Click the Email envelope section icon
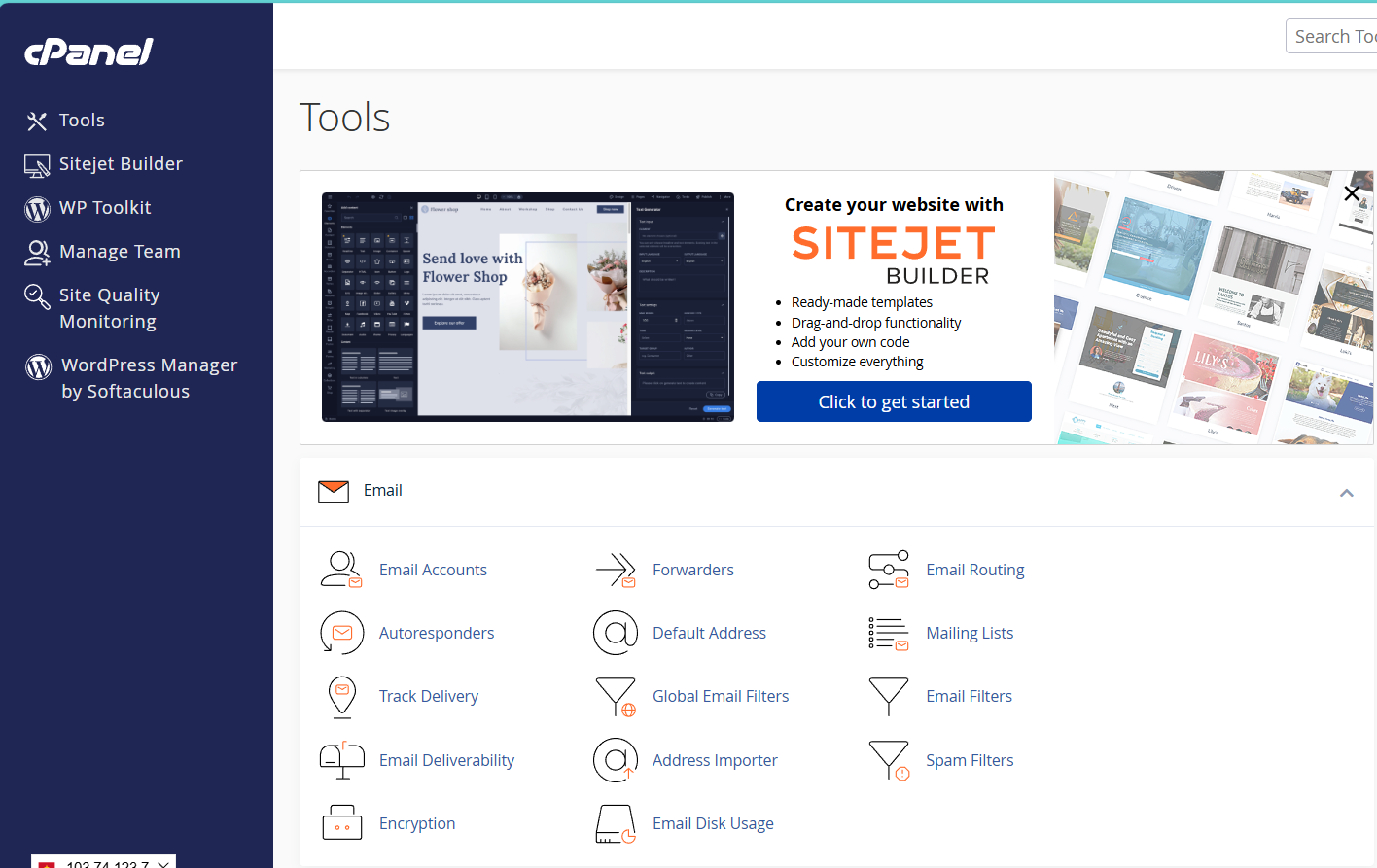This screenshot has height=868, width=1377. click(334, 491)
